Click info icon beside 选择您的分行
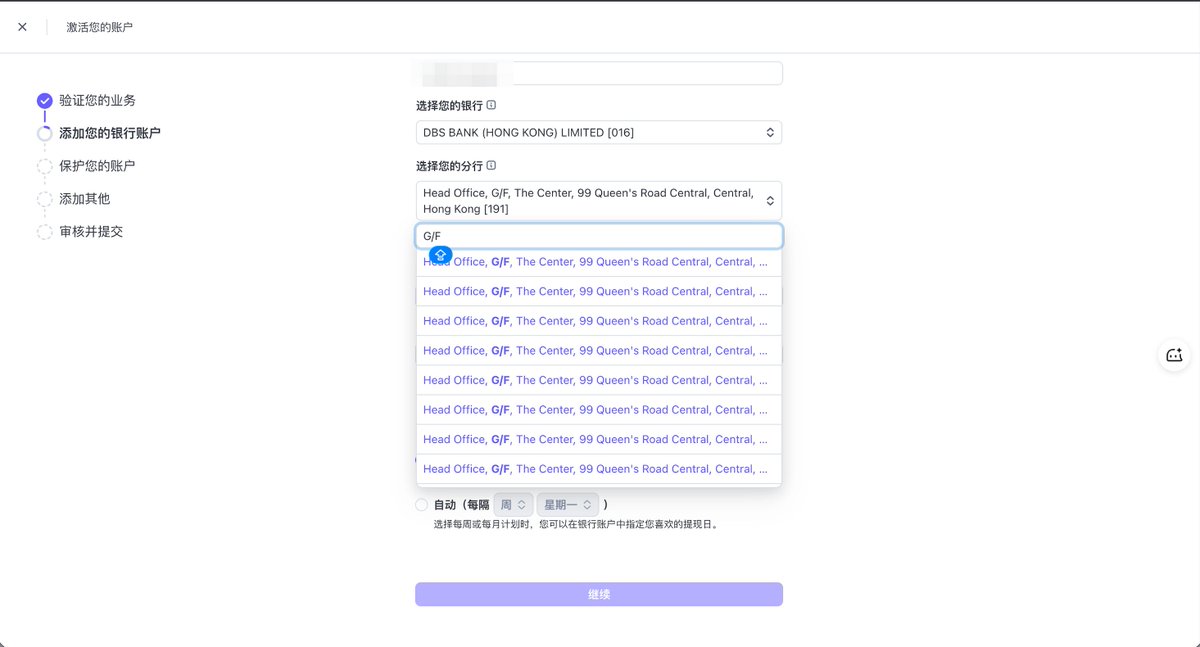 pyautogui.click(x=491, y=166)
